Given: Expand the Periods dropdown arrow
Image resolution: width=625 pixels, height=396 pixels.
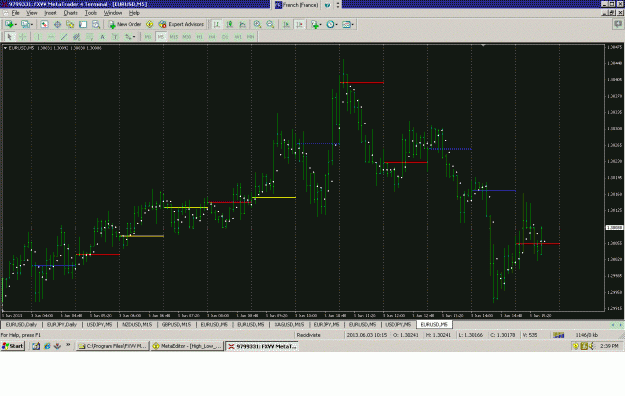Looking at the screenshot, I should [x=336, y=25].
